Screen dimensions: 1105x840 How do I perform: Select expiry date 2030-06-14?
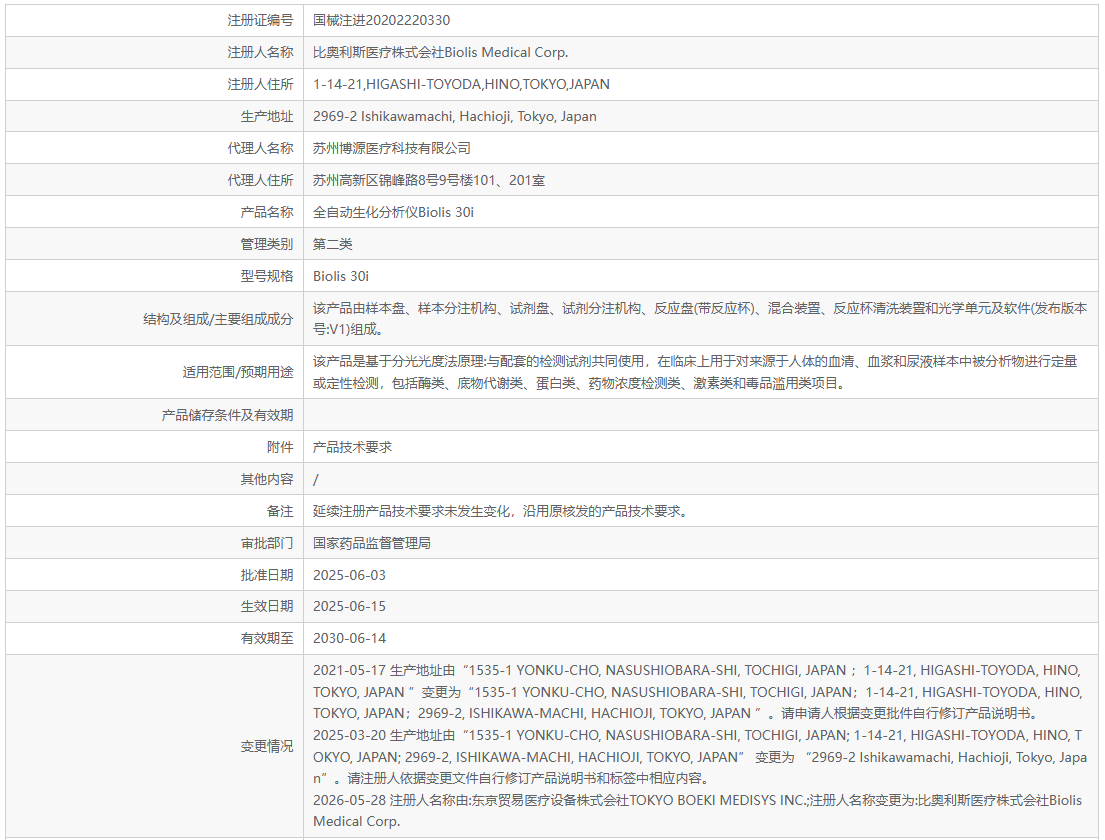coord(350,638)
